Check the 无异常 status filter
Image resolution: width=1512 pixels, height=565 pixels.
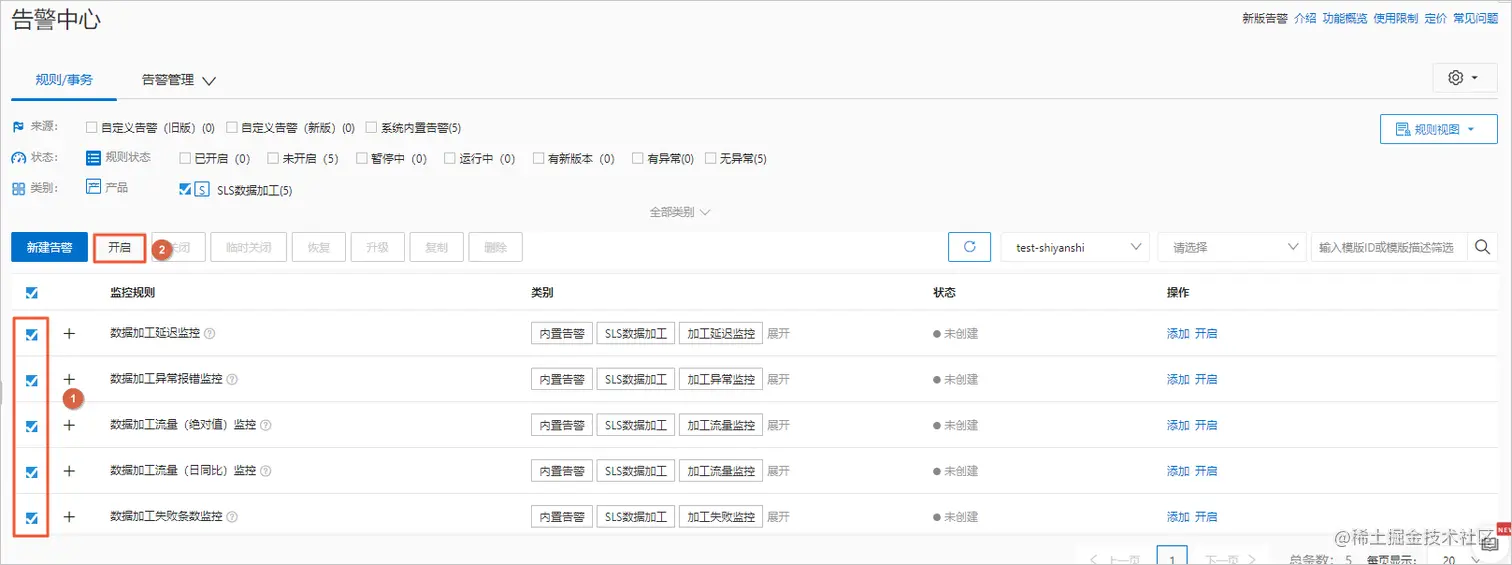coord(711,158)
